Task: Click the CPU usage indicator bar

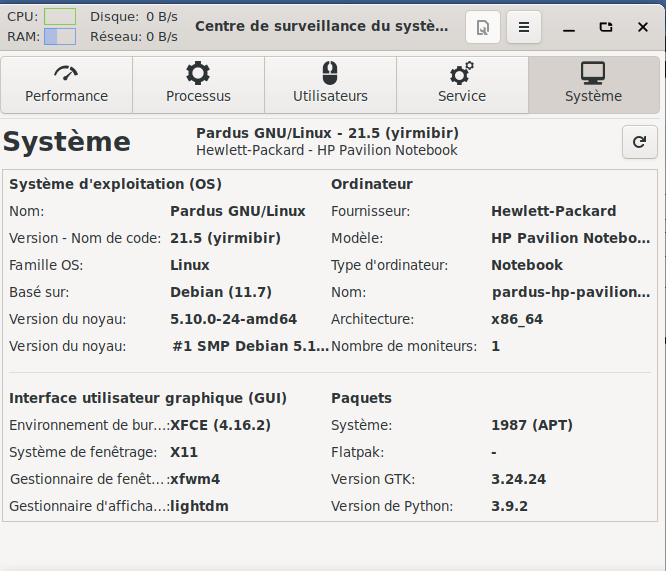Action: (x=60, y=17)
